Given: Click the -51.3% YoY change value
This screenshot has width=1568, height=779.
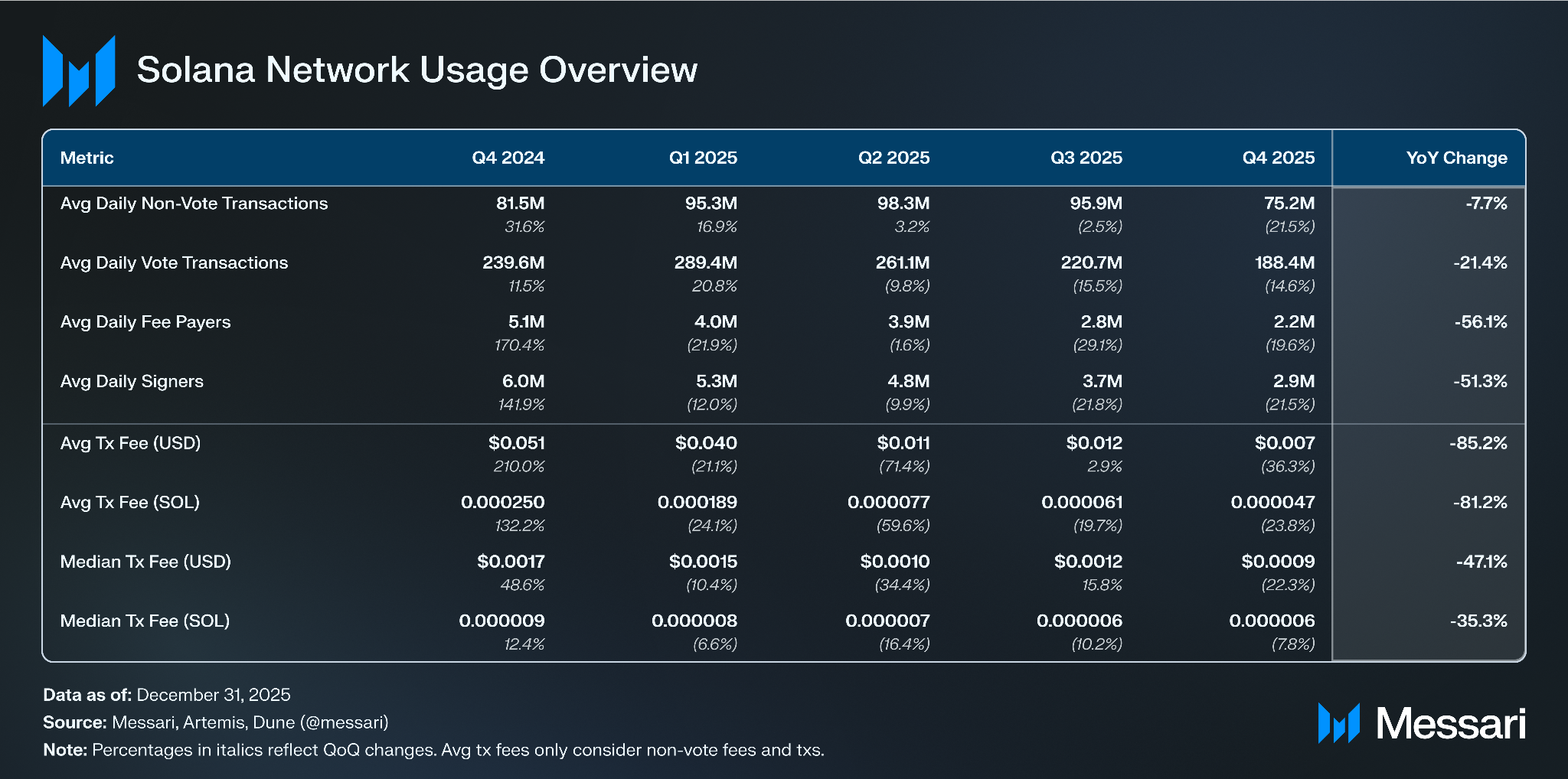Looking at the screenshot, I should tap(1480, 381).
